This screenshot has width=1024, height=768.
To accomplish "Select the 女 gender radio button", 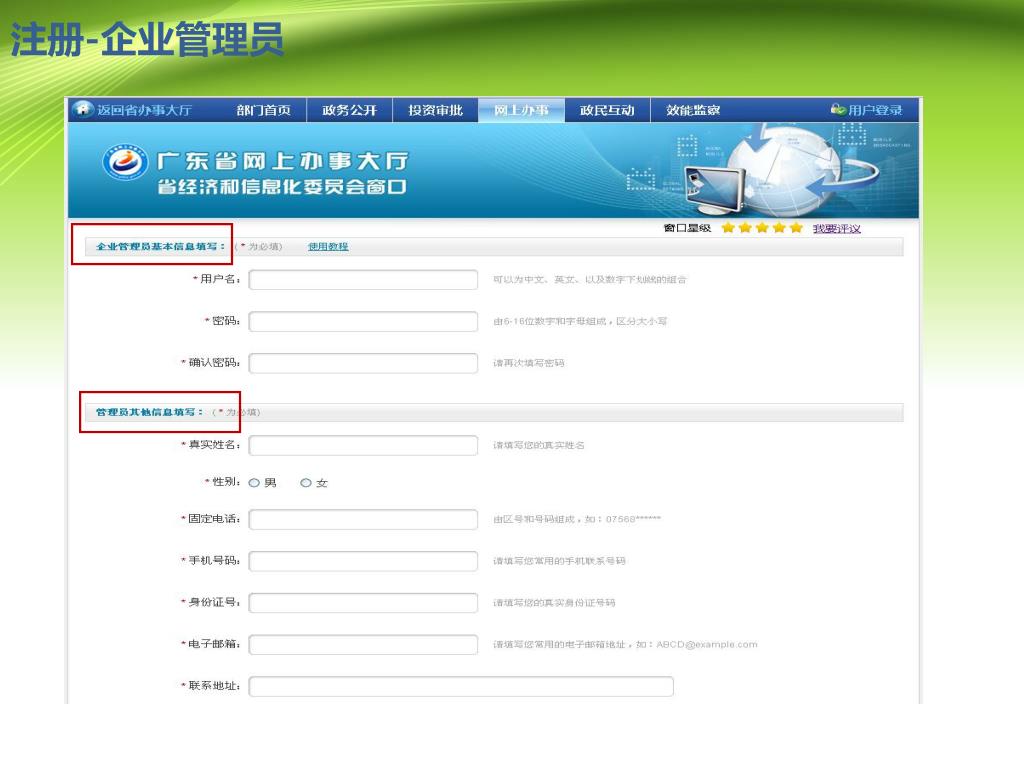I will (306, 483).
